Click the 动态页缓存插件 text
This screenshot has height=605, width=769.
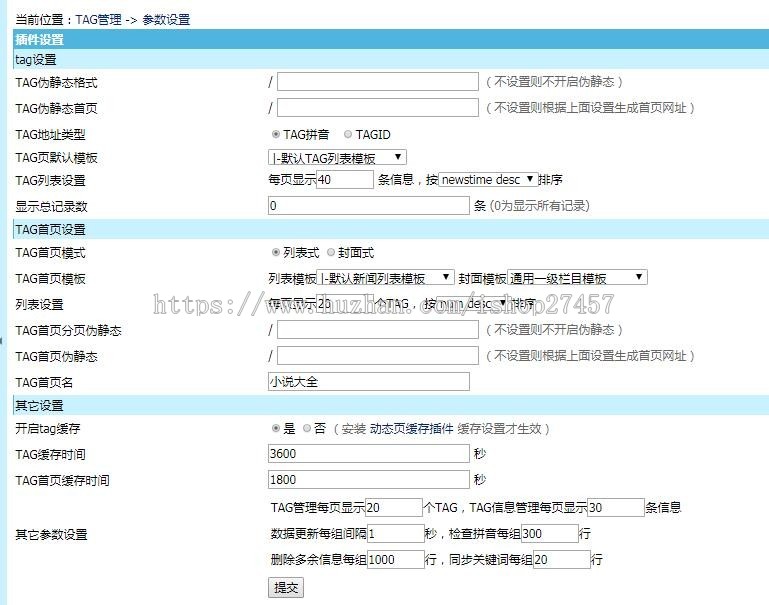[411, 429]
